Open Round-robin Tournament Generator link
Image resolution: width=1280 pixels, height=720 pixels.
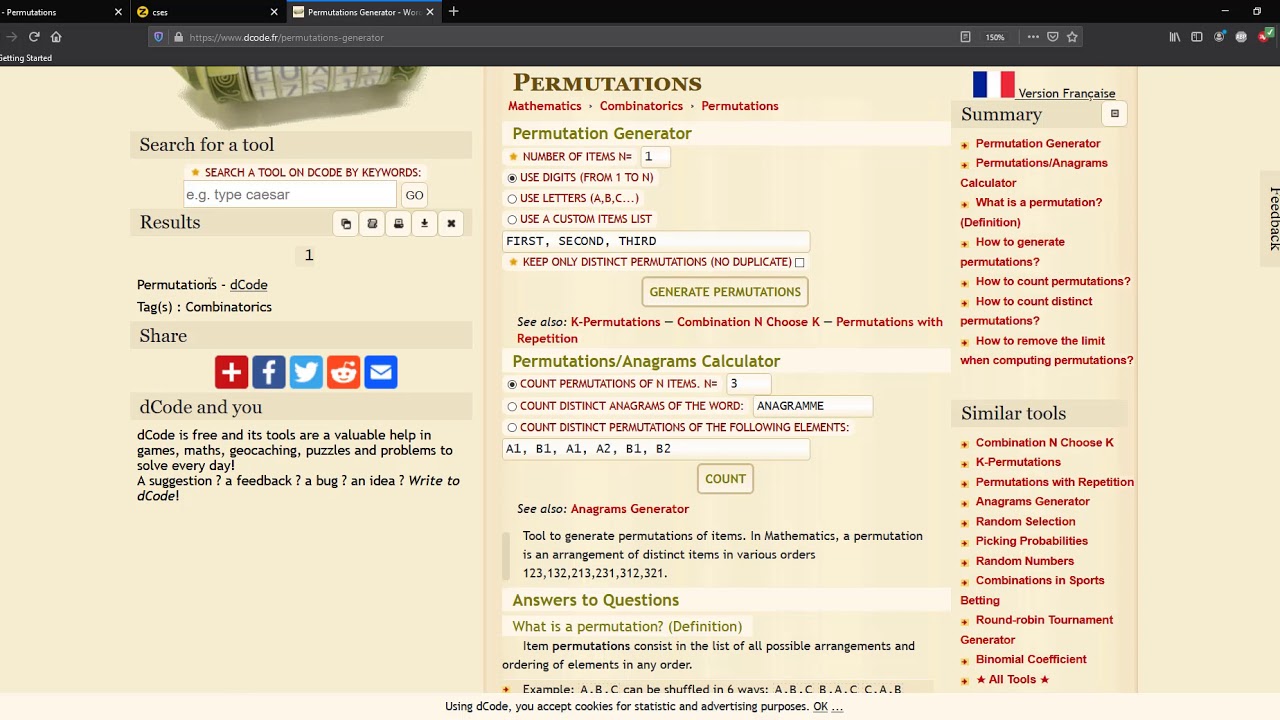[x=1037, y=630]
